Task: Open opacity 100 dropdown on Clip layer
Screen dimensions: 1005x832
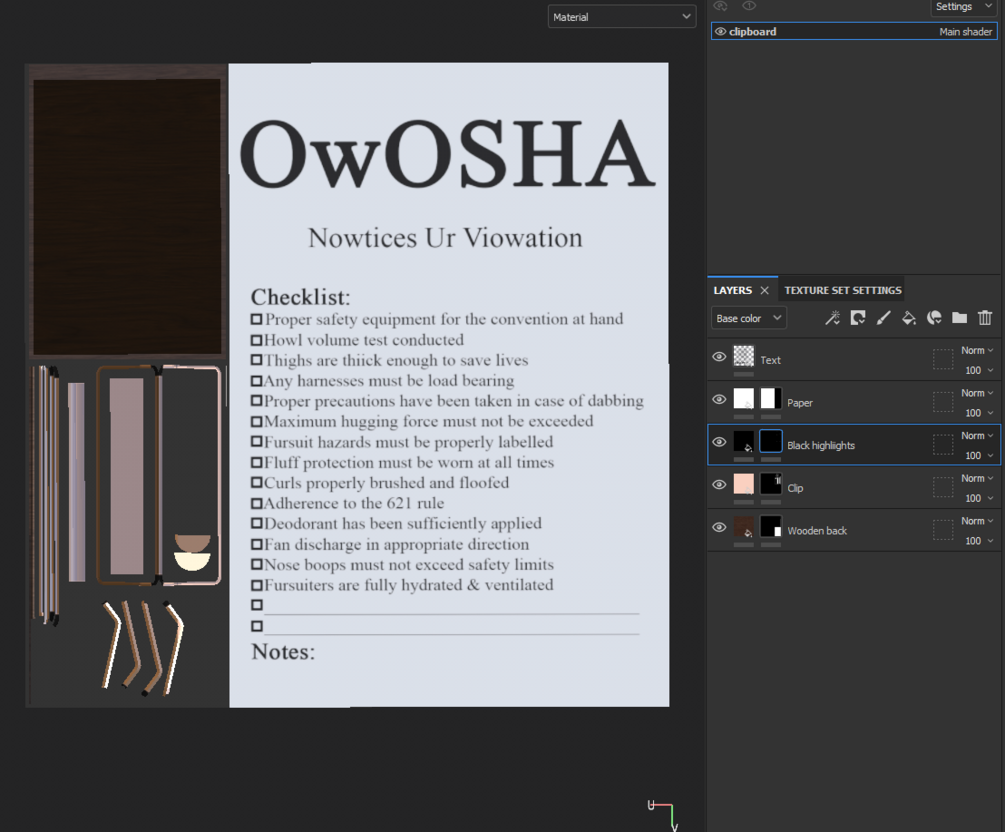Action: point(979,498)
